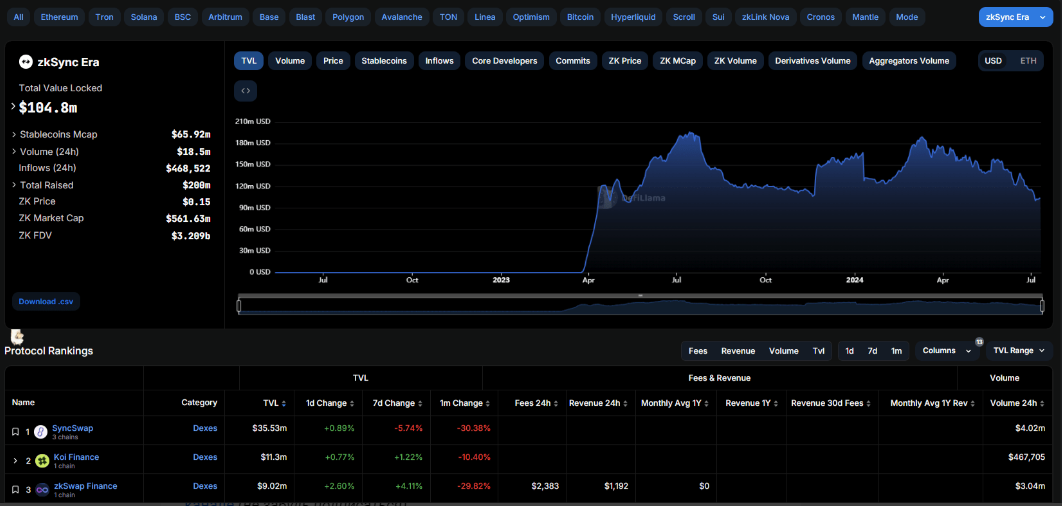This screenshot has height=506, width=1062.
Task: Switch chart denomination to USD
Action: [993, 61]
